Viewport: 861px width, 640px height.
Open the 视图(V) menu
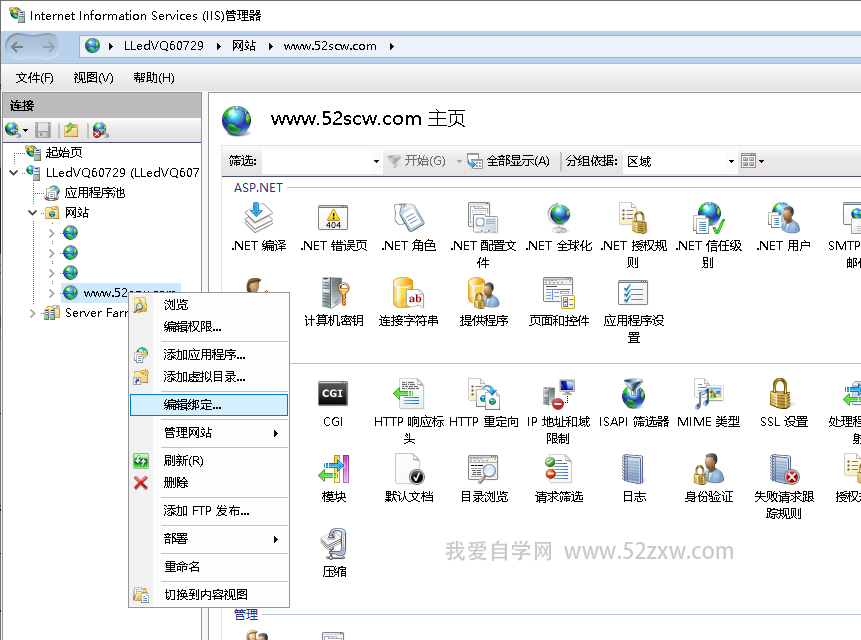pos(93,78)
